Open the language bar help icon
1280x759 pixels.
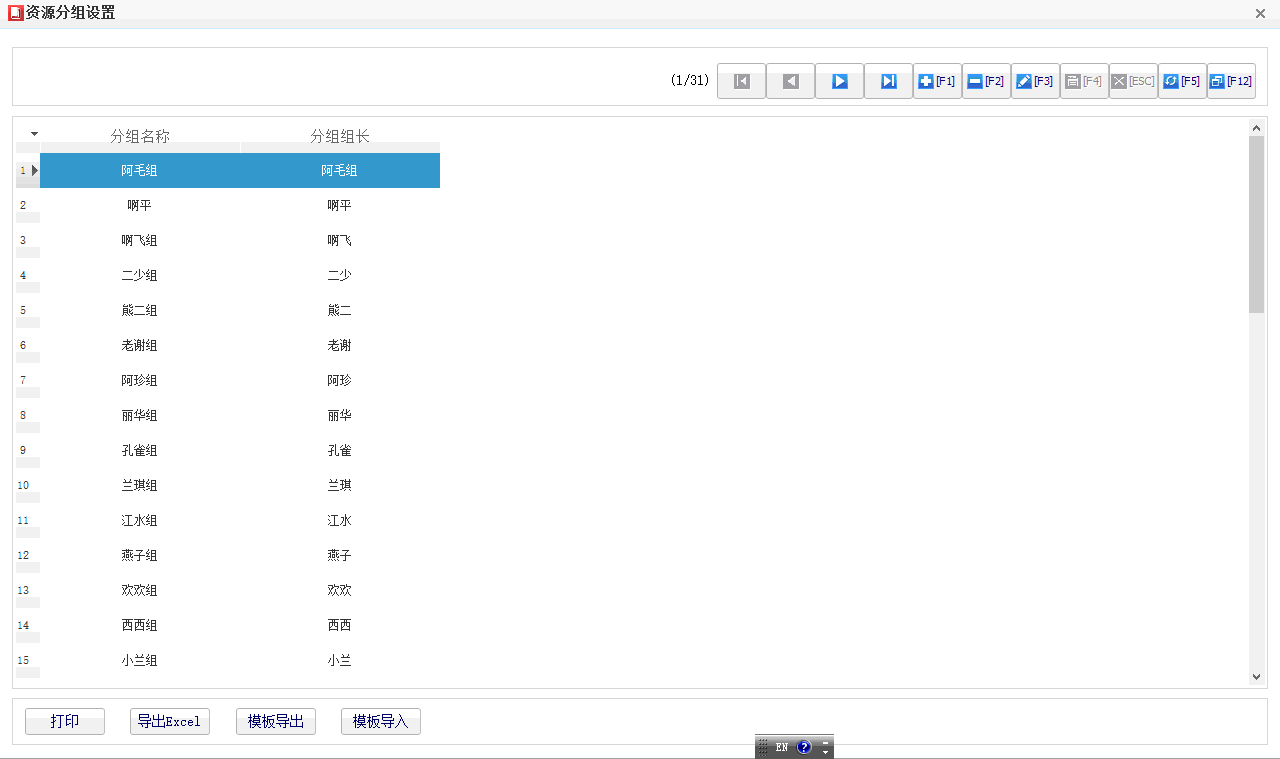(x=804, y=747)
